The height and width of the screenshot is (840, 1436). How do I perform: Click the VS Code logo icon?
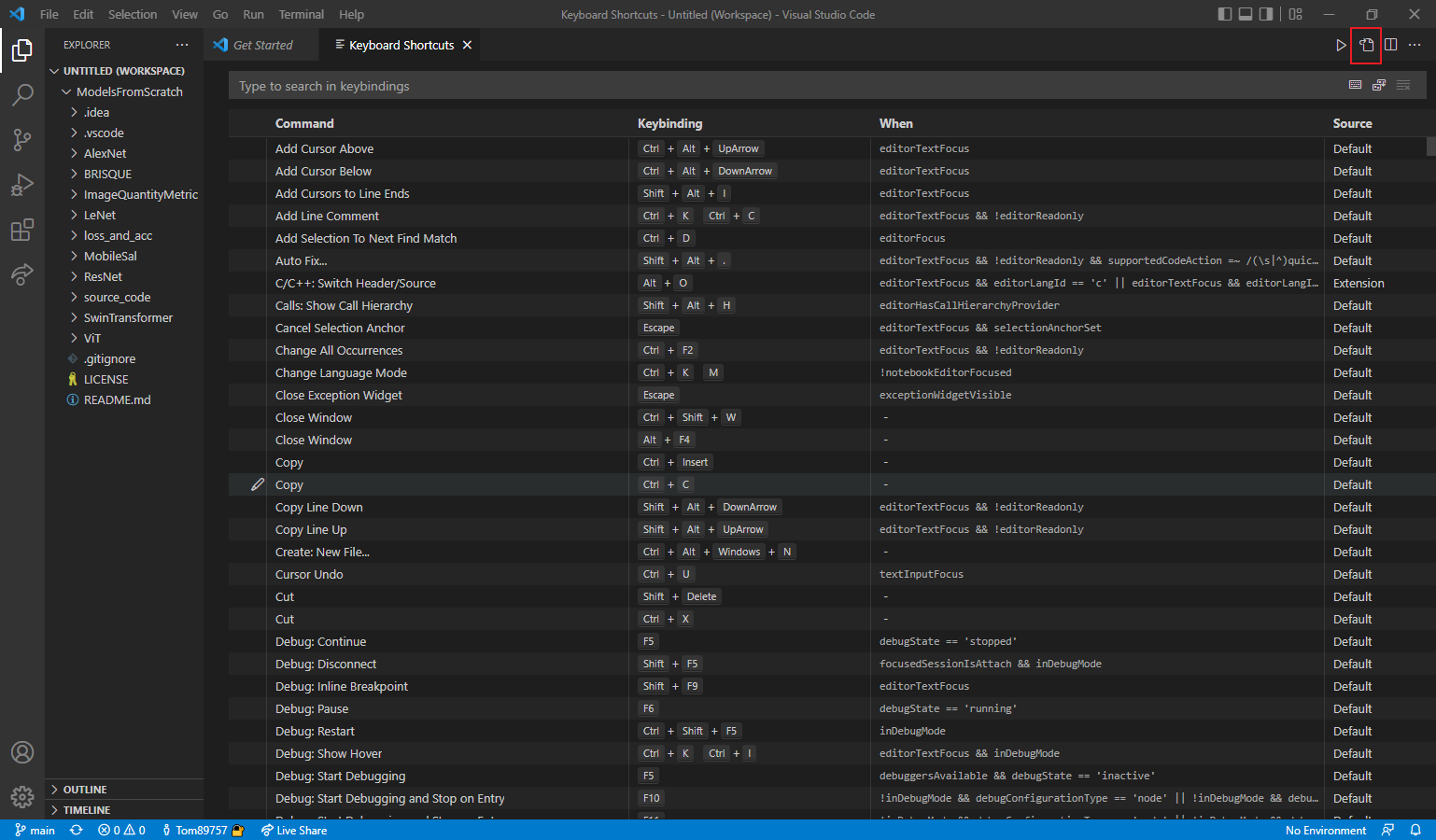pyautogui.click(x=17, y=14)
